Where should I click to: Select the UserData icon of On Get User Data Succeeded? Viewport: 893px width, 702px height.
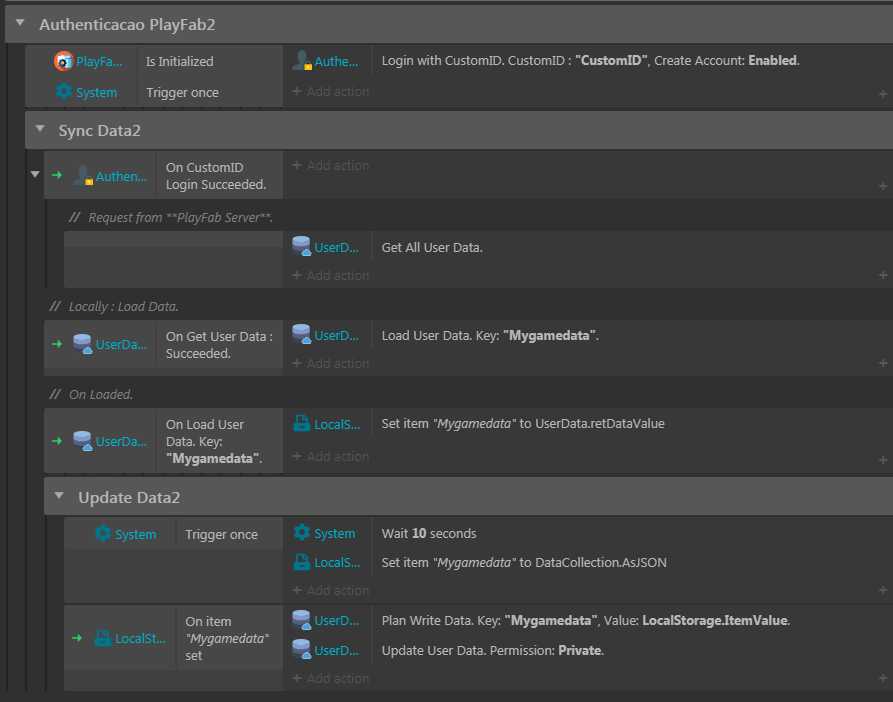[x=83, y=344]
